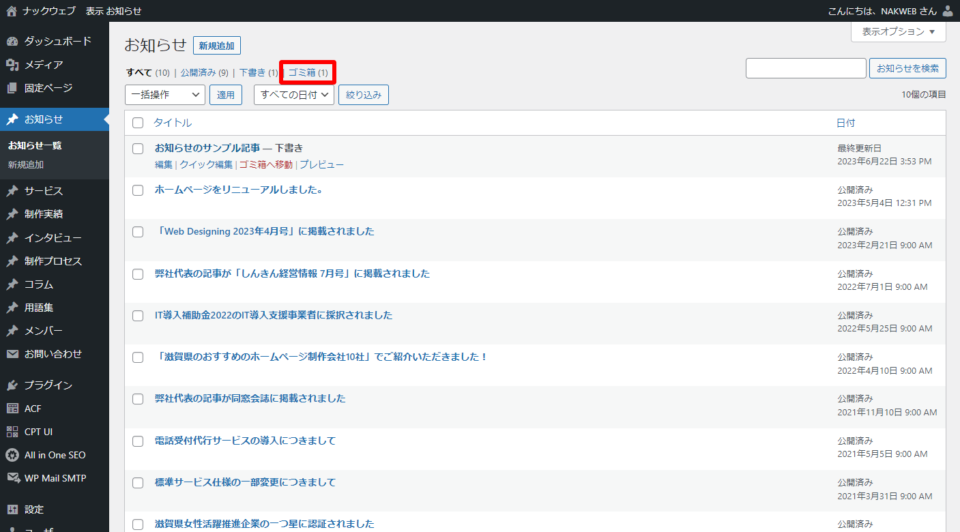Open post 標準サービス仕様の一部変更につきまして
The width and height of the screenshot is (960, 532).
pos(245,482)
